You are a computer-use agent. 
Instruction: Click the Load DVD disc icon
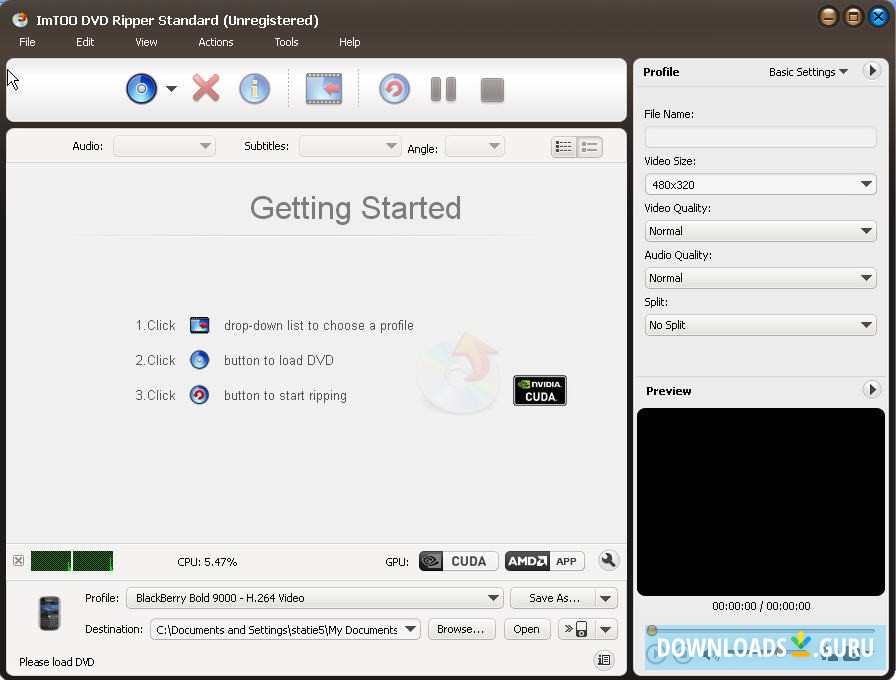point(140,88)
